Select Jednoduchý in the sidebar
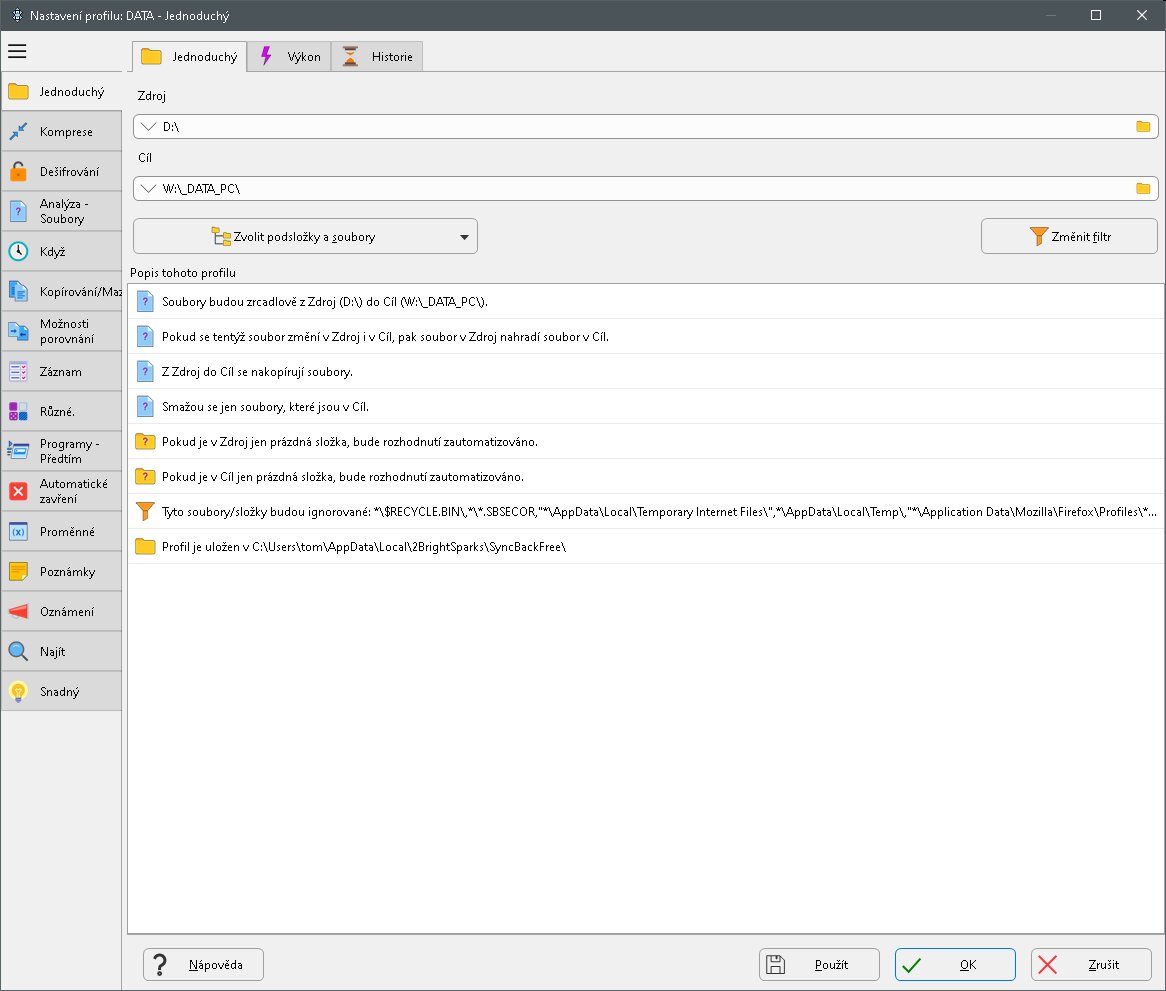Image resolution: width=1166 pixels, height=991 pixels. pyautogui.click(x=61, y=91)
